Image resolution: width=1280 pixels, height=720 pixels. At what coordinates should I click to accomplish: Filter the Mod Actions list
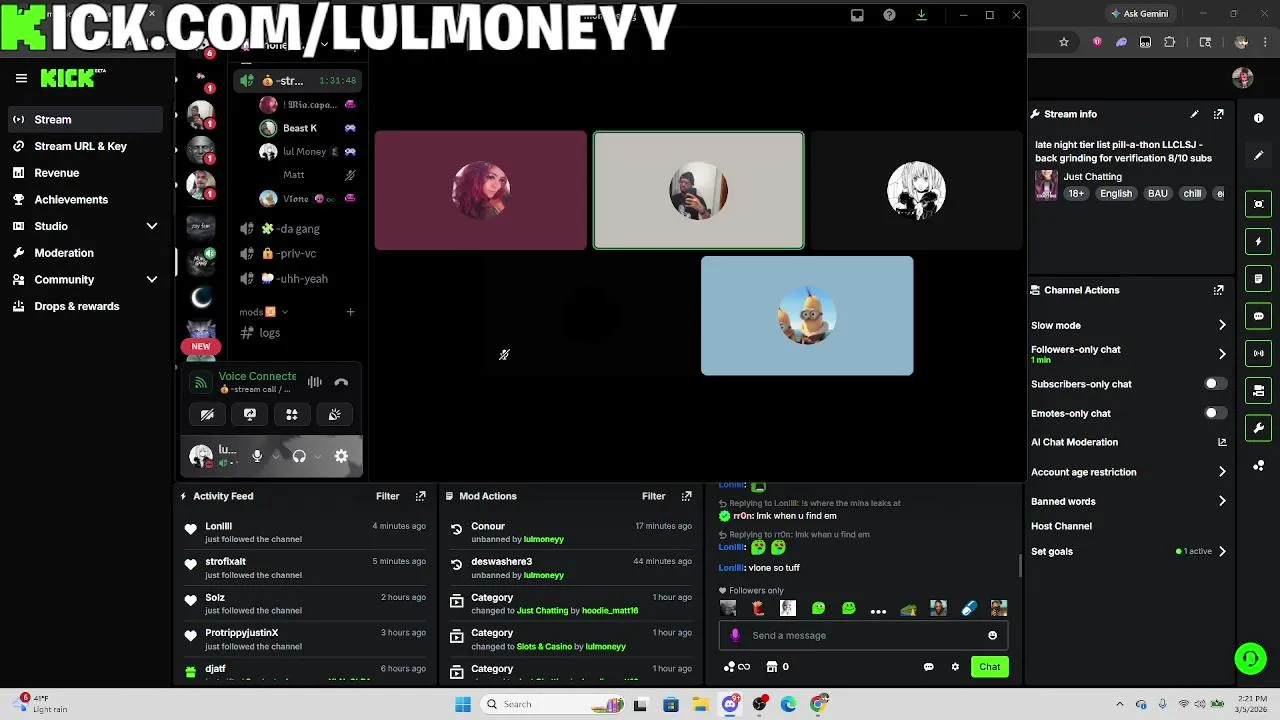(653, 496)
